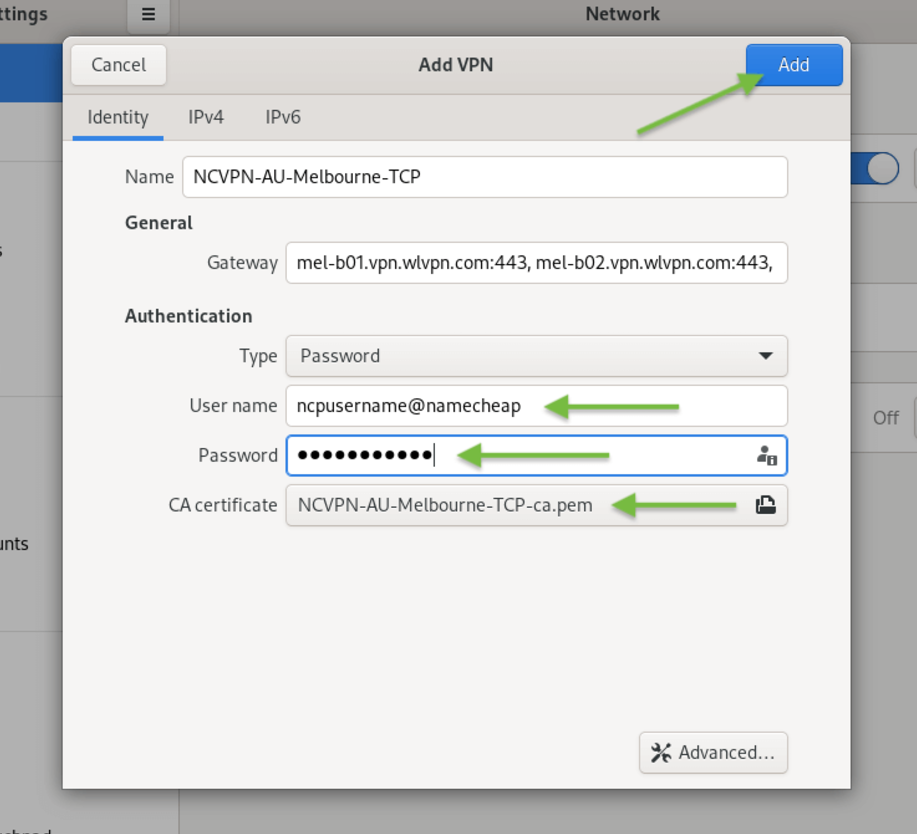Edit the Gateway address field
The height and width of the screenshot is (834, 917).
coord(536,263)
